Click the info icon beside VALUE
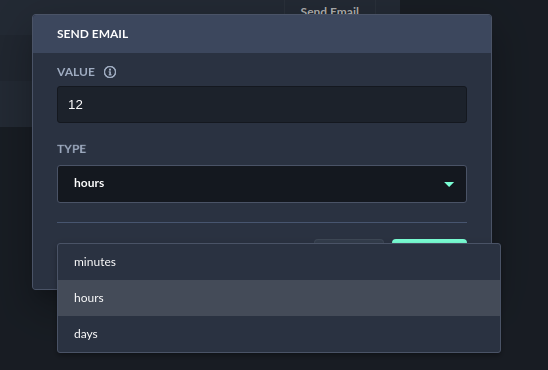This screenshot has width=548, height=370. tap(110, 72)
